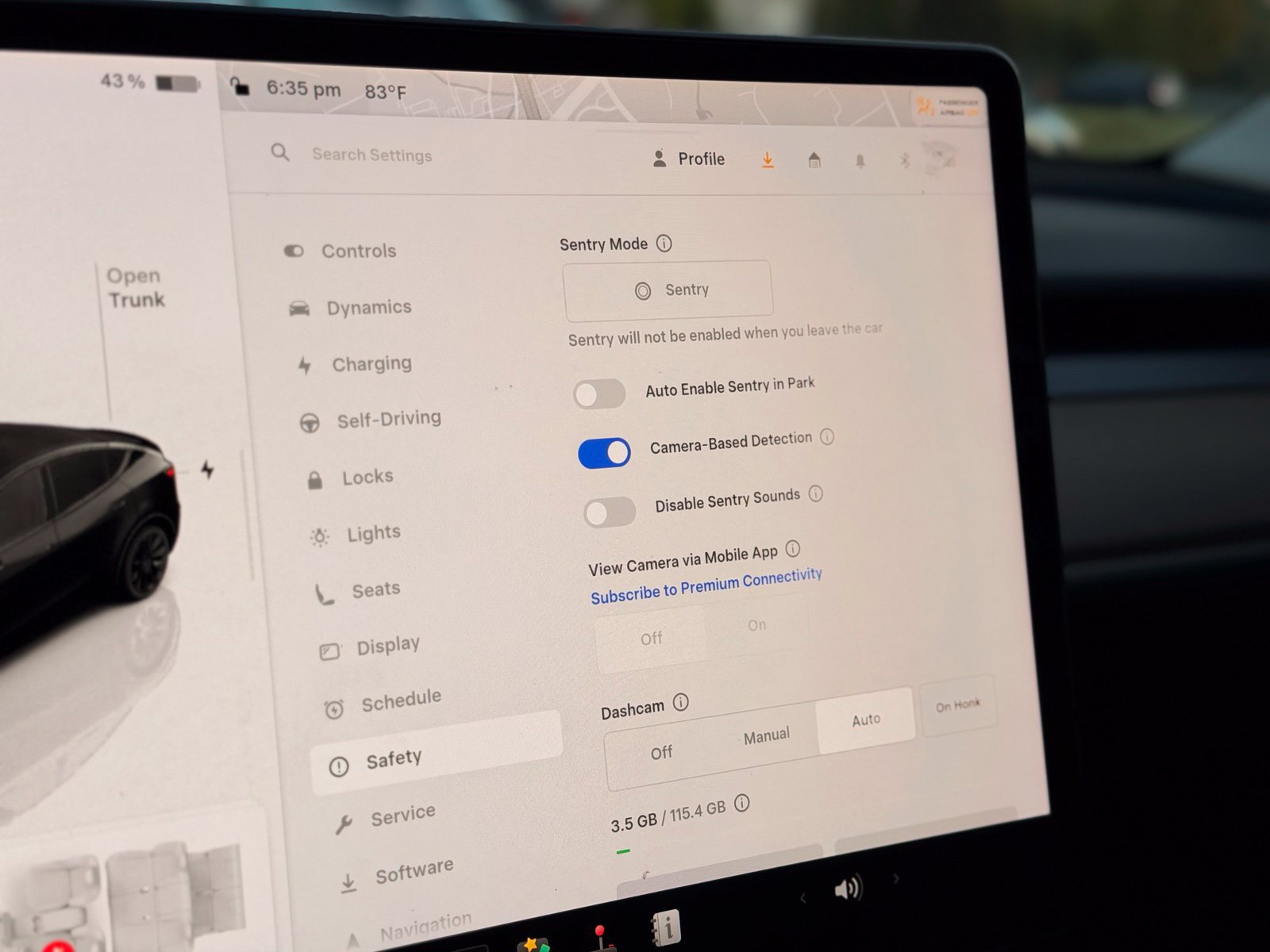Show storage usage info icon
This screenshot has height=952, width=1270.
(741, 803)
